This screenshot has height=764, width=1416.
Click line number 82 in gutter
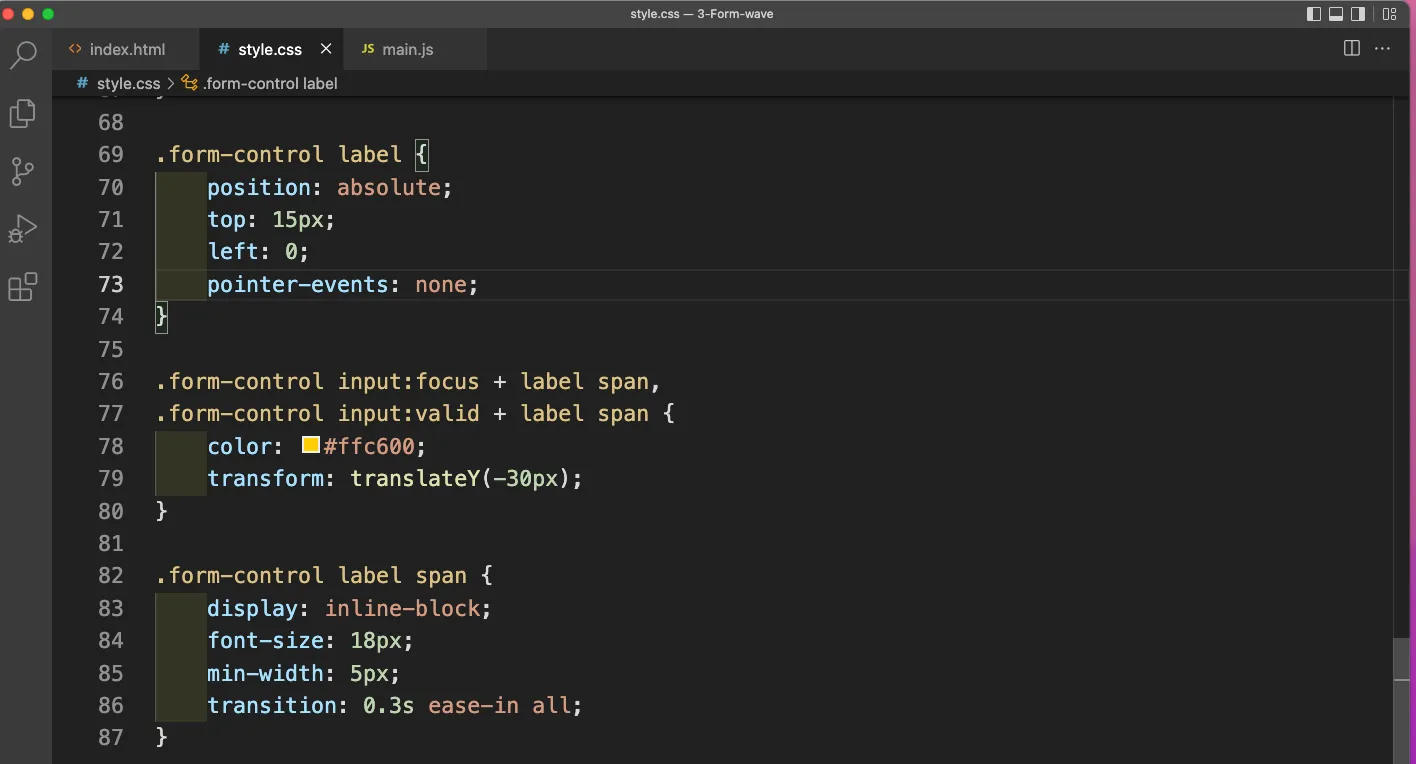coord(111,575)
